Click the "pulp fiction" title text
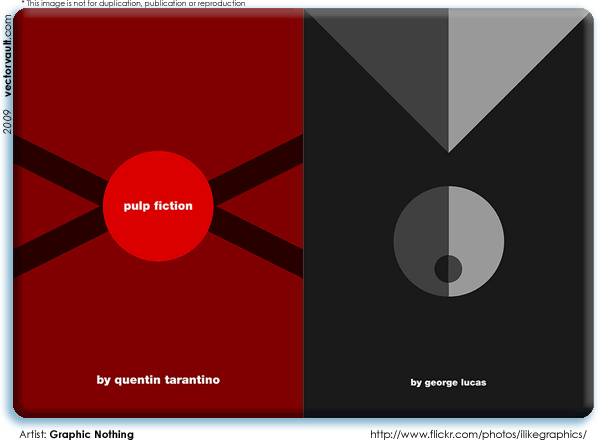This screenshot has height=440, width=600. click(x=157, y=206)
